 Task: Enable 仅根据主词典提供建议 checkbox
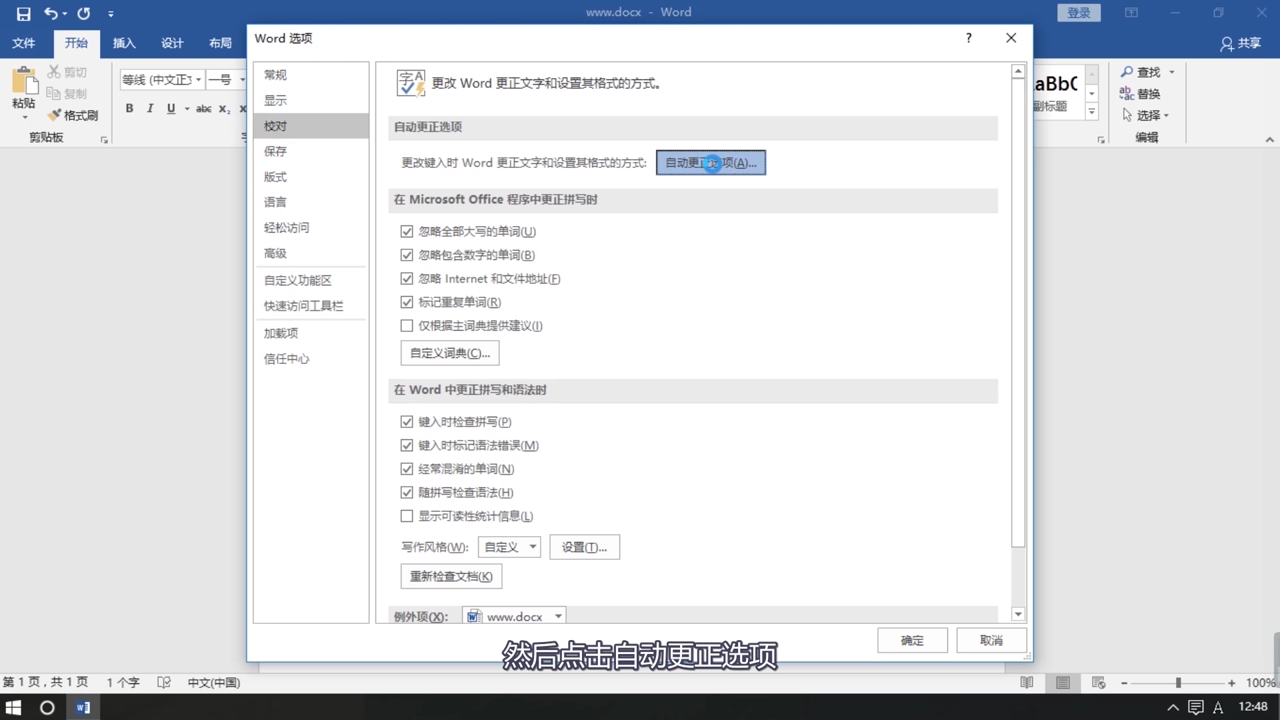pyautogui.click(x=407, y=325)
